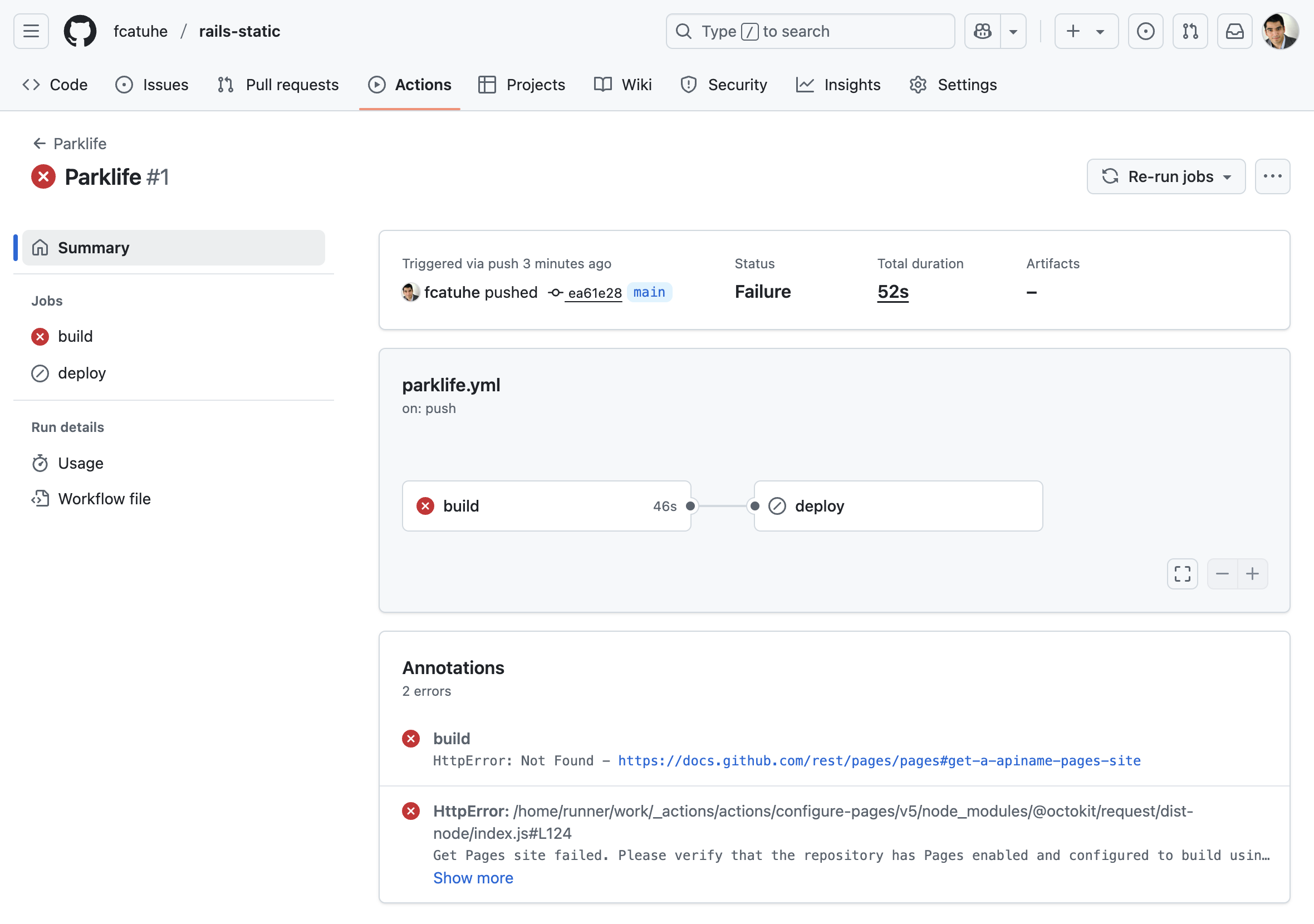Click the 'Failure' status value
1314x924 pixels.
[763, 292]
